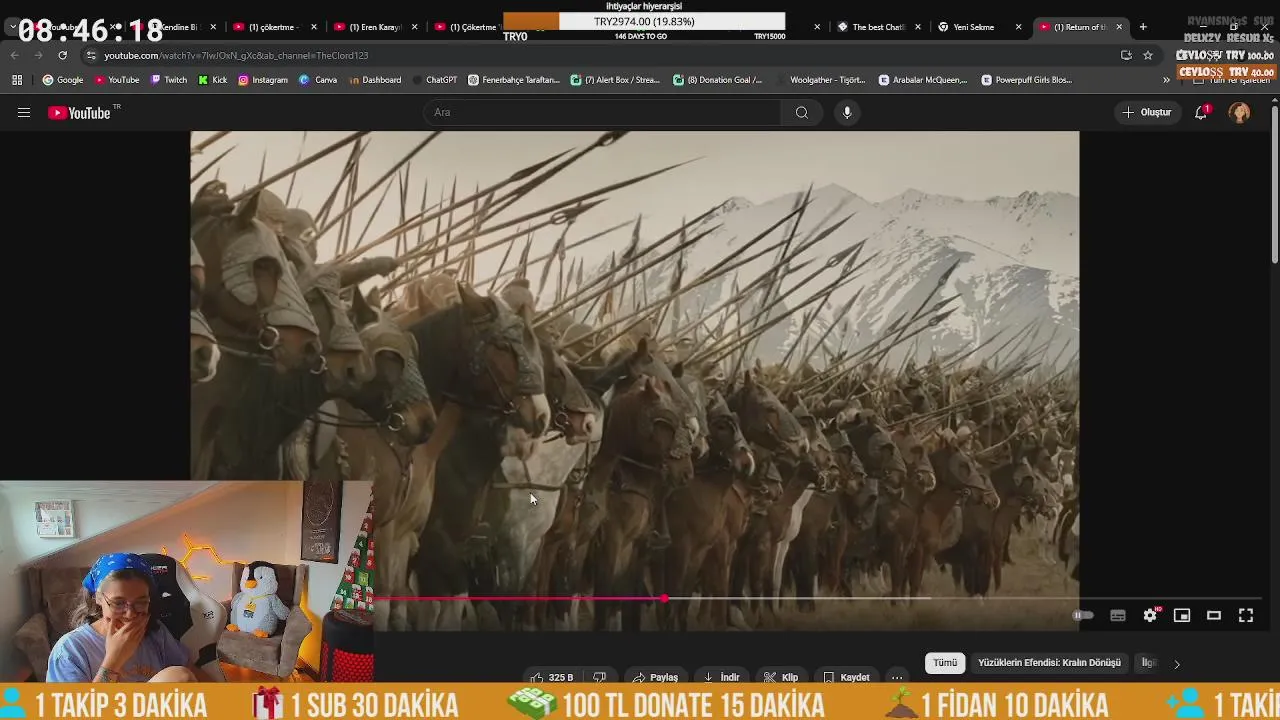Enter fullscreen on the video
Image resolution: width=1280 pixels, height=720 pixels.
(1246, 616)
